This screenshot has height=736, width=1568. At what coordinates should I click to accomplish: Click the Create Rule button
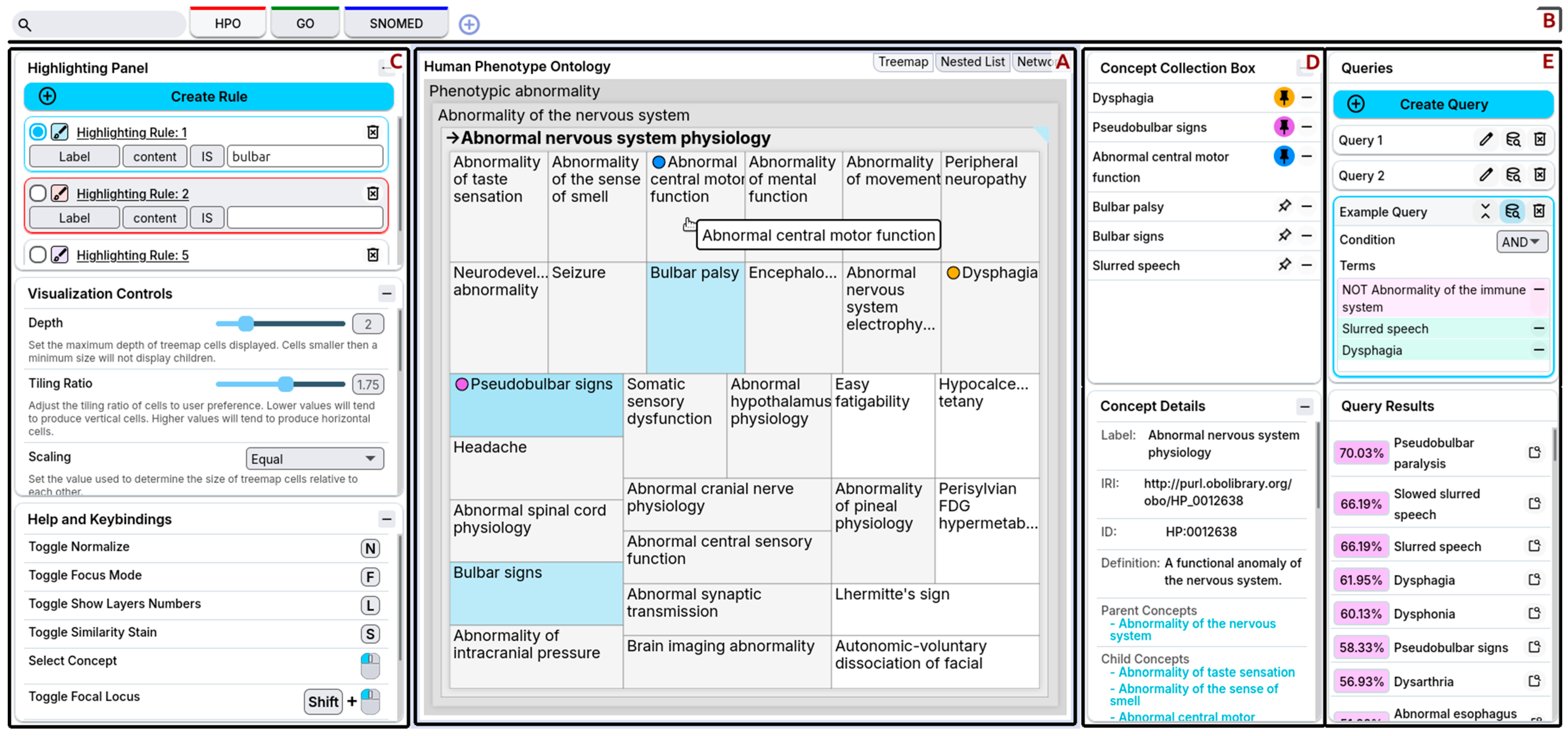(208, 96)
